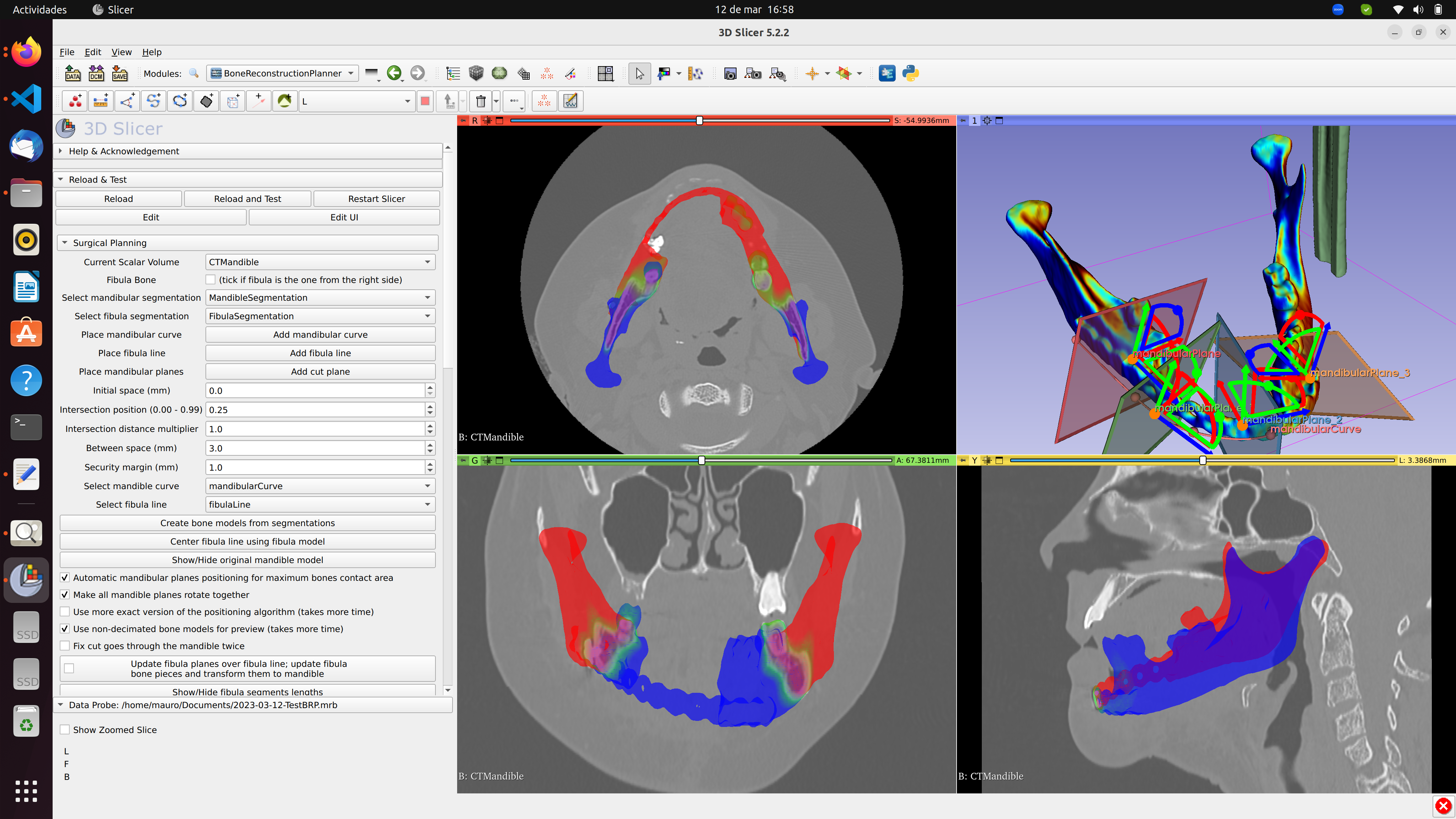Click the delete markup trash icon
1456x819 pixels.
click(x=481, y=101)
